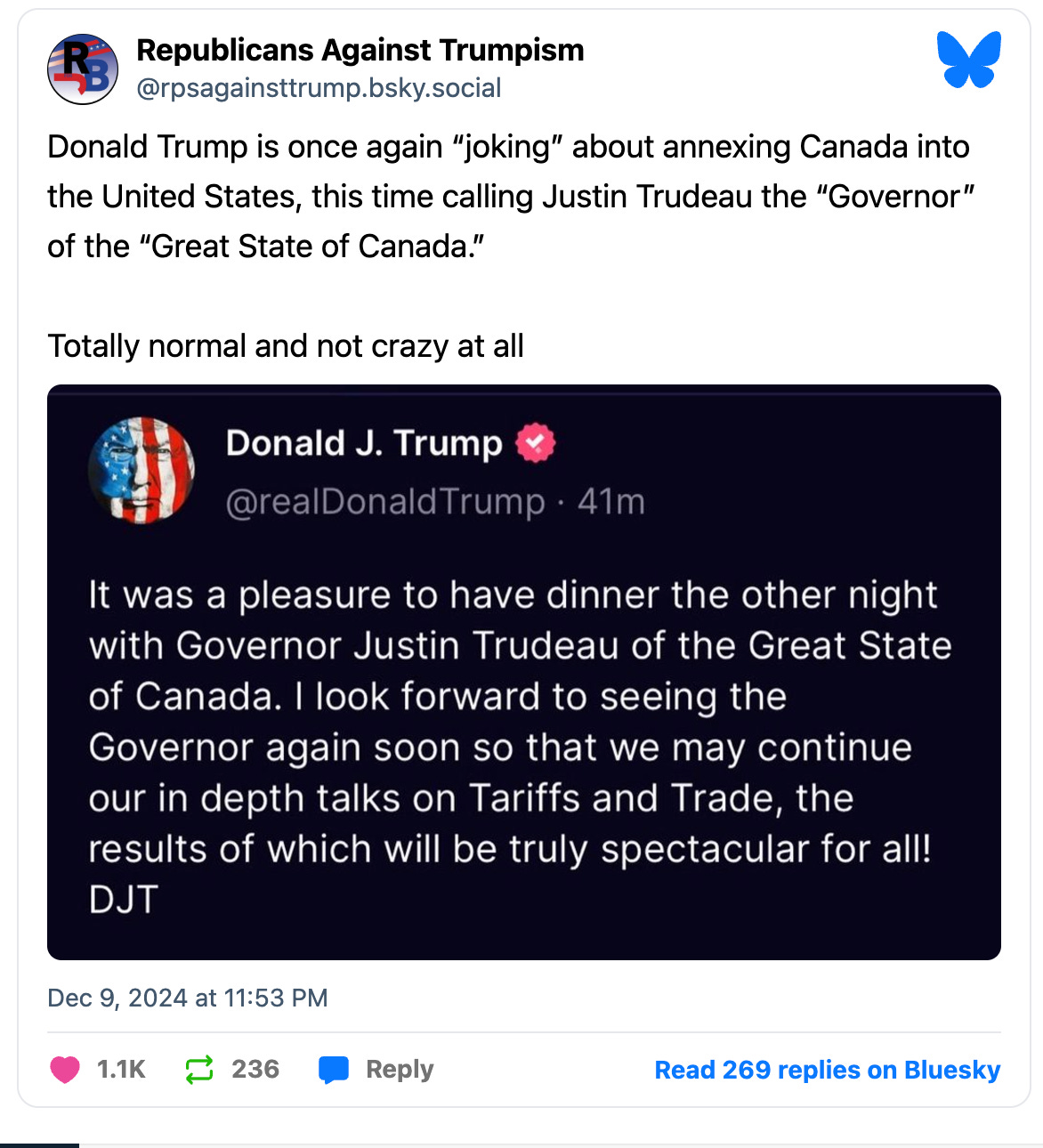Click the 1.1K like count
This screenshot has width=1043, height=1148.
(120, 1069)
